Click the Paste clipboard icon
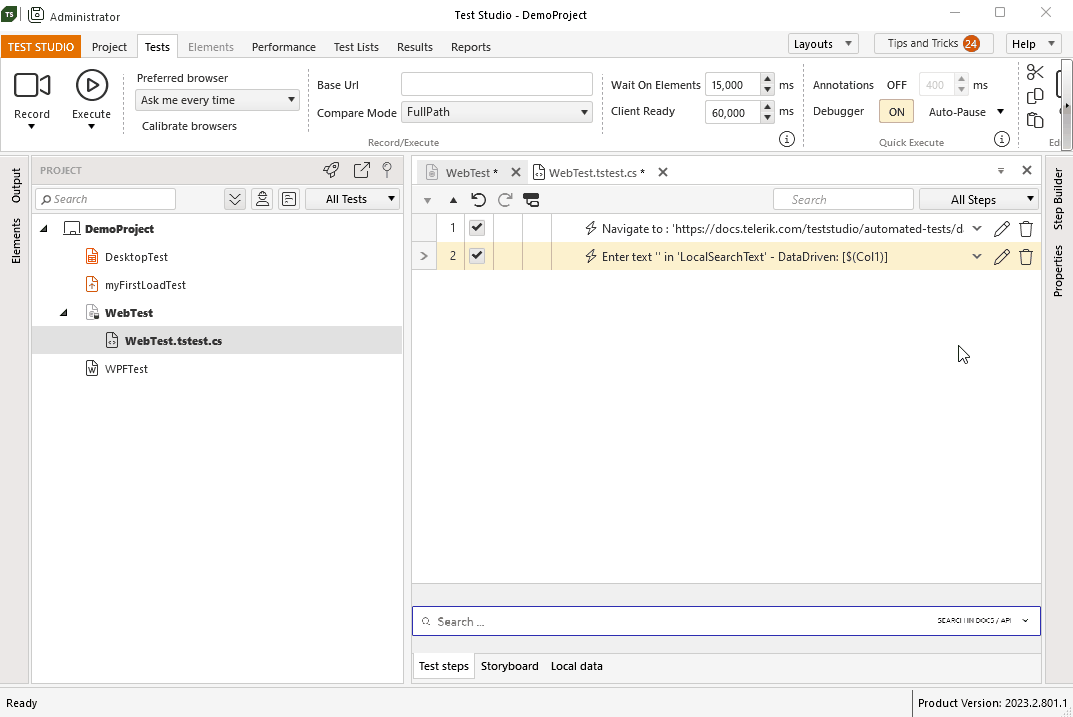 tap(1035, 120)
